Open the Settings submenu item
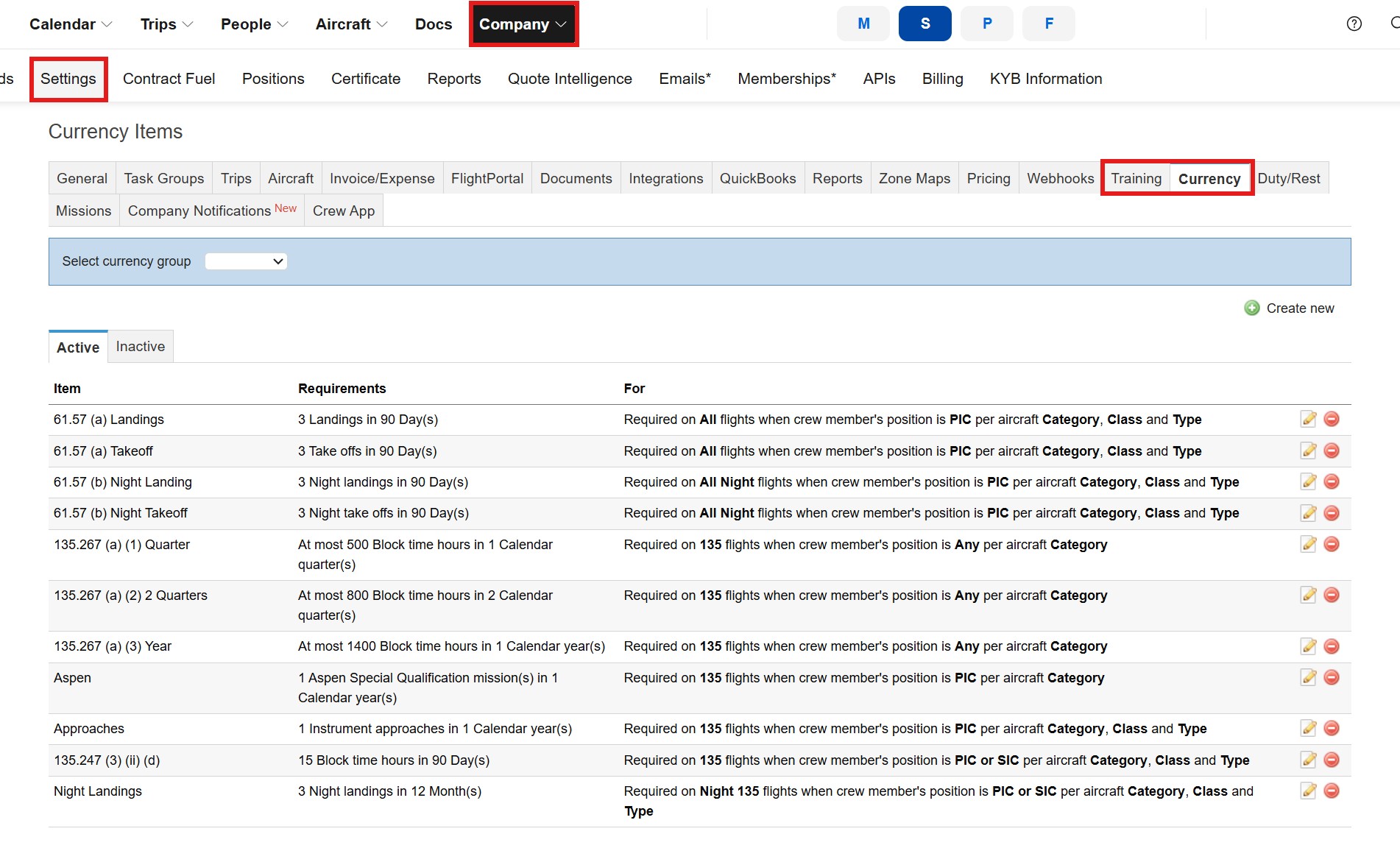This screenshot has width=1400, height=848. tap(68, 79)
